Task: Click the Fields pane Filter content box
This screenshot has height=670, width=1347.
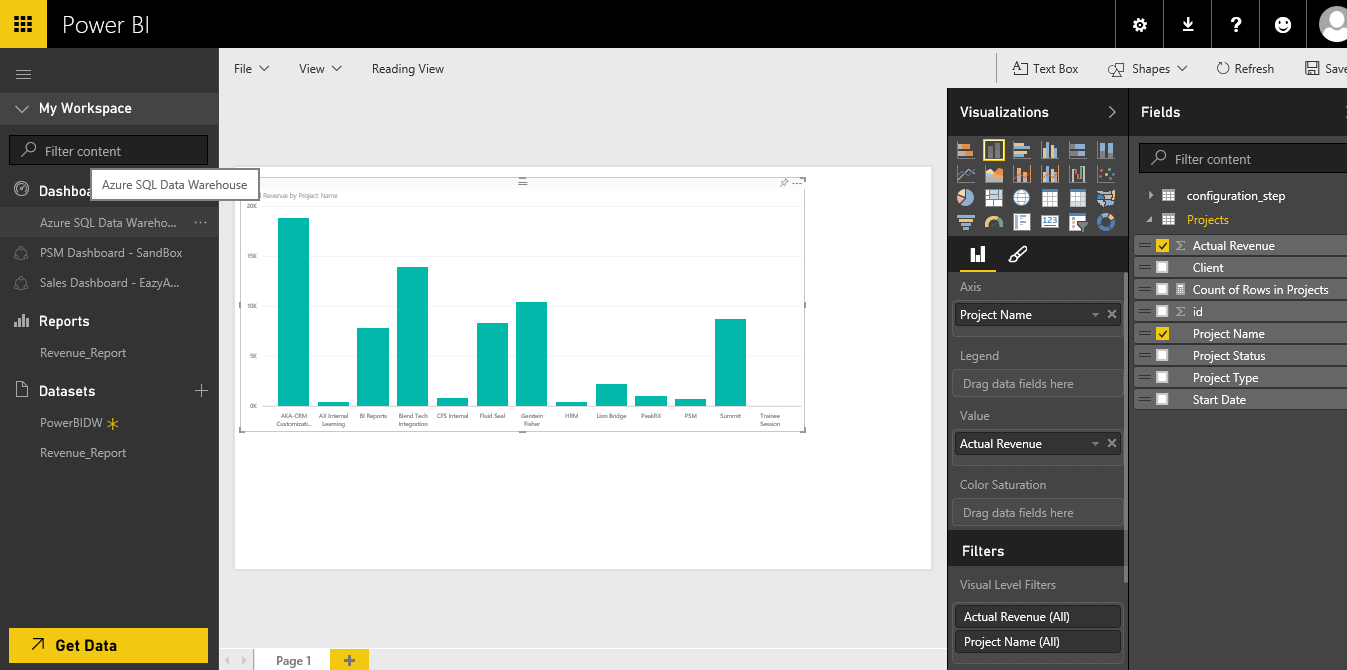Action: click(x=1243, y=158)
